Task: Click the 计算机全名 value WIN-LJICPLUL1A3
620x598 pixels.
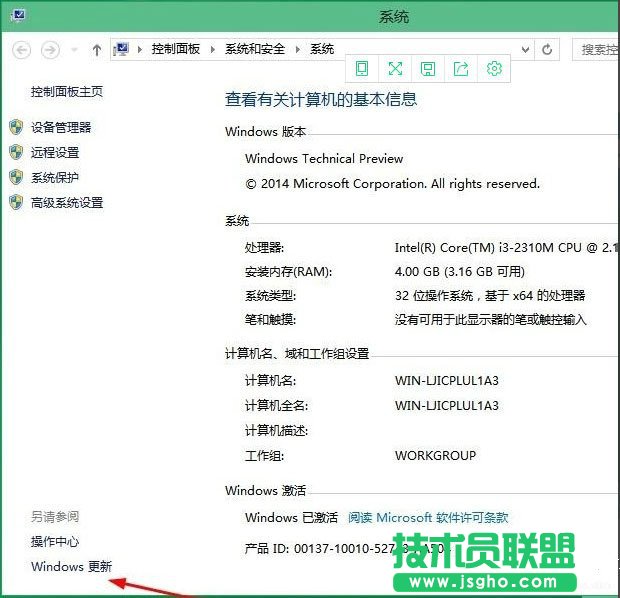Action: coord(447,405)
